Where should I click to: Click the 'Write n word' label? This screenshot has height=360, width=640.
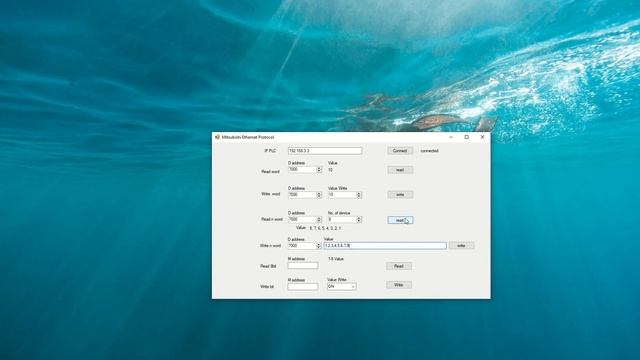(x=270, y=246)
